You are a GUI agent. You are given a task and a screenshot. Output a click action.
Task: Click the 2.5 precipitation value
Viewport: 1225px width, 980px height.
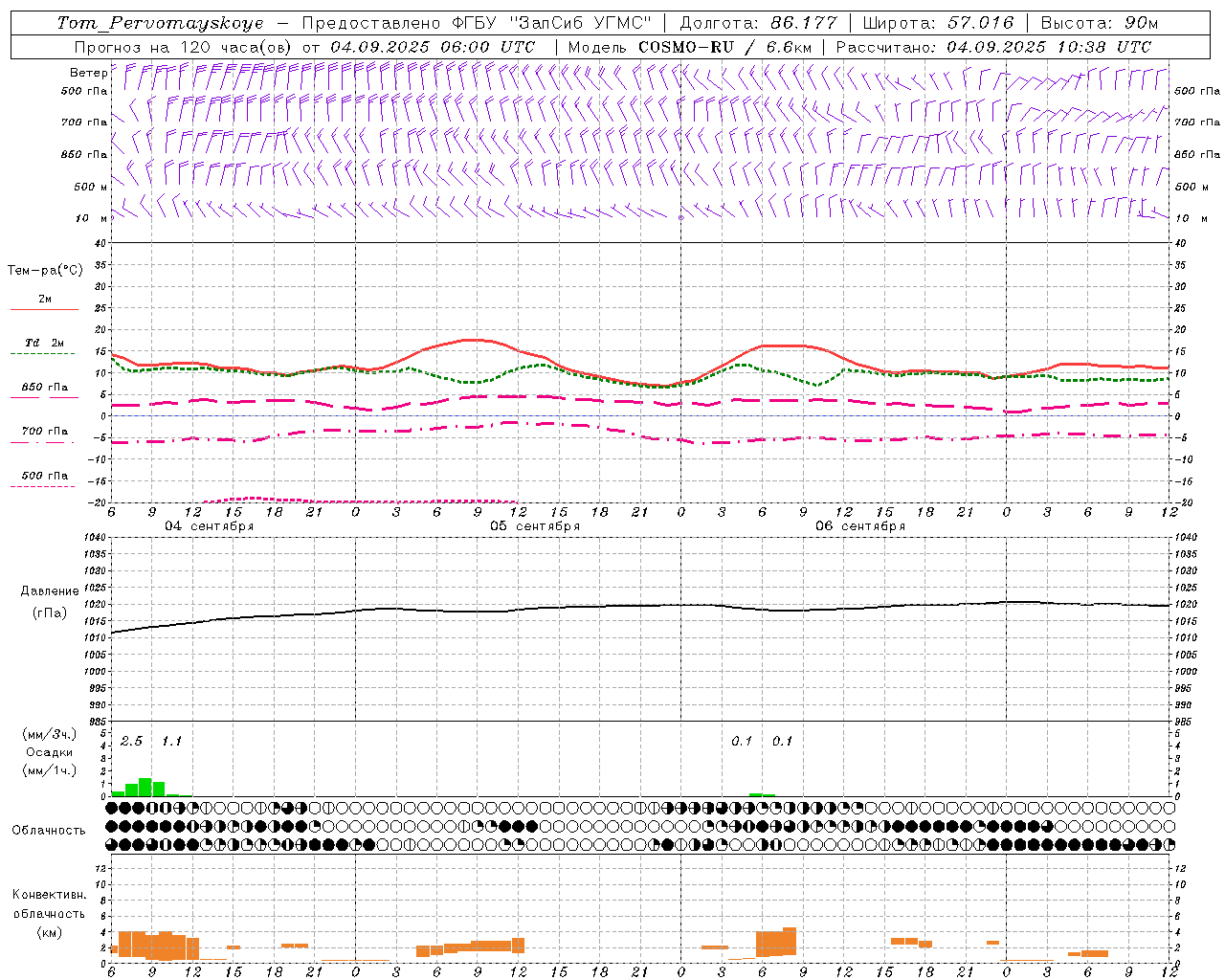tap(131, 742)
